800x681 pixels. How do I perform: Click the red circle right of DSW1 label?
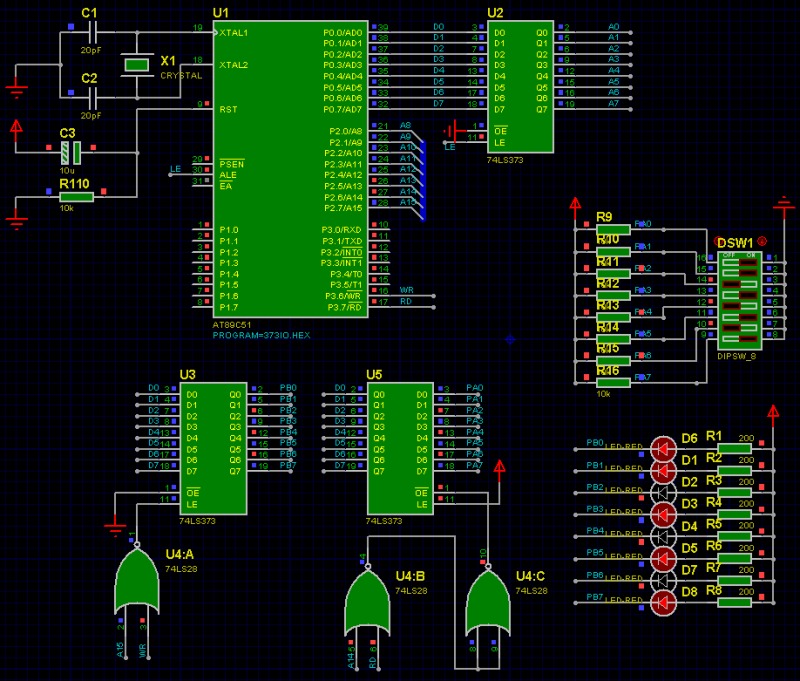click(763, 241)
